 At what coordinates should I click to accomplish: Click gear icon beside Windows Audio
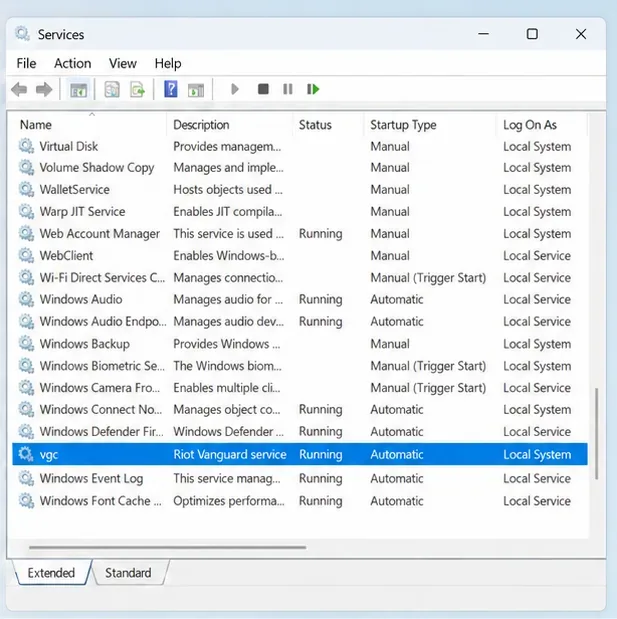point(26,299)
